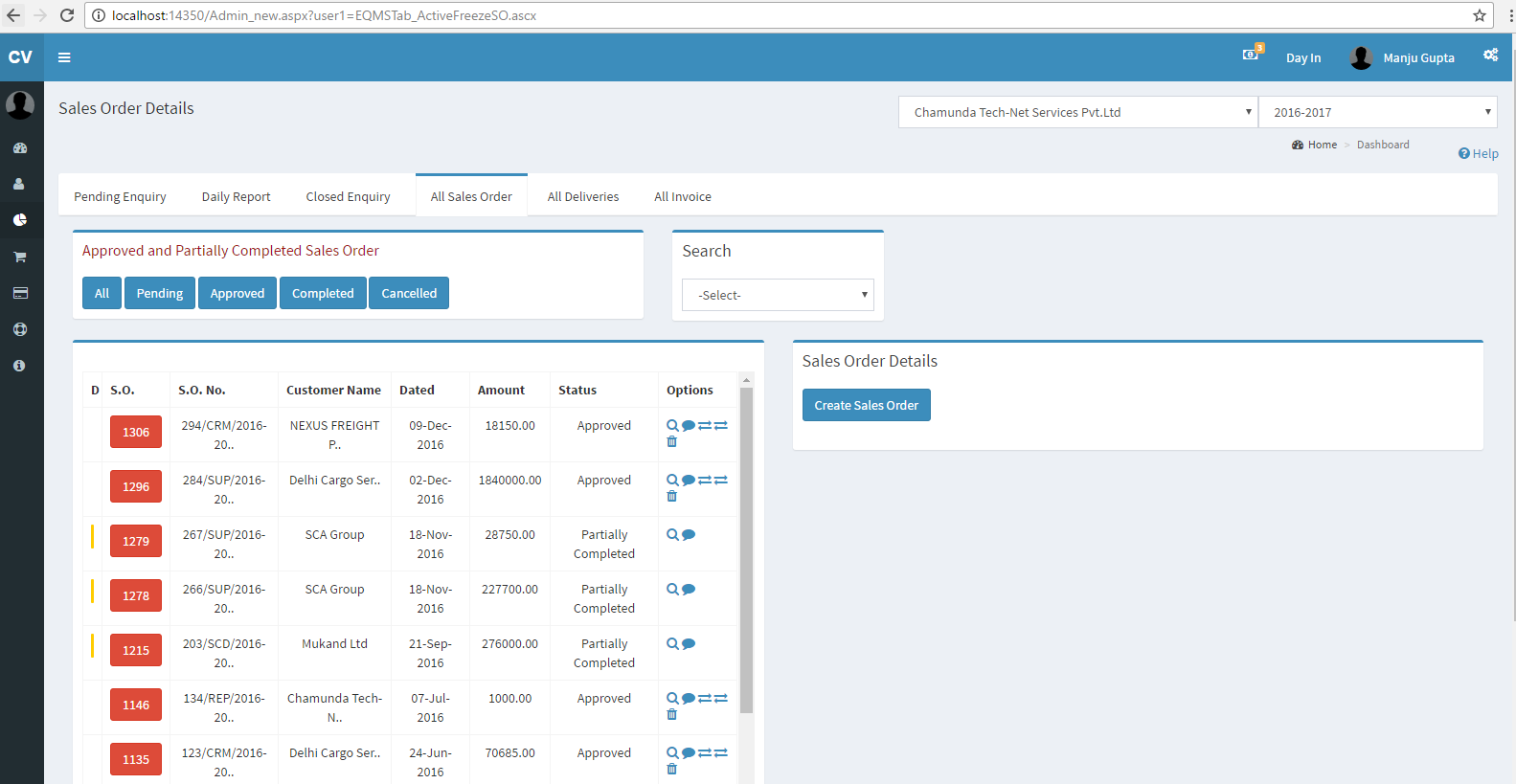Open the red 1215 order button
Viewport: 1516px width, 784px height.
[136, 650]
